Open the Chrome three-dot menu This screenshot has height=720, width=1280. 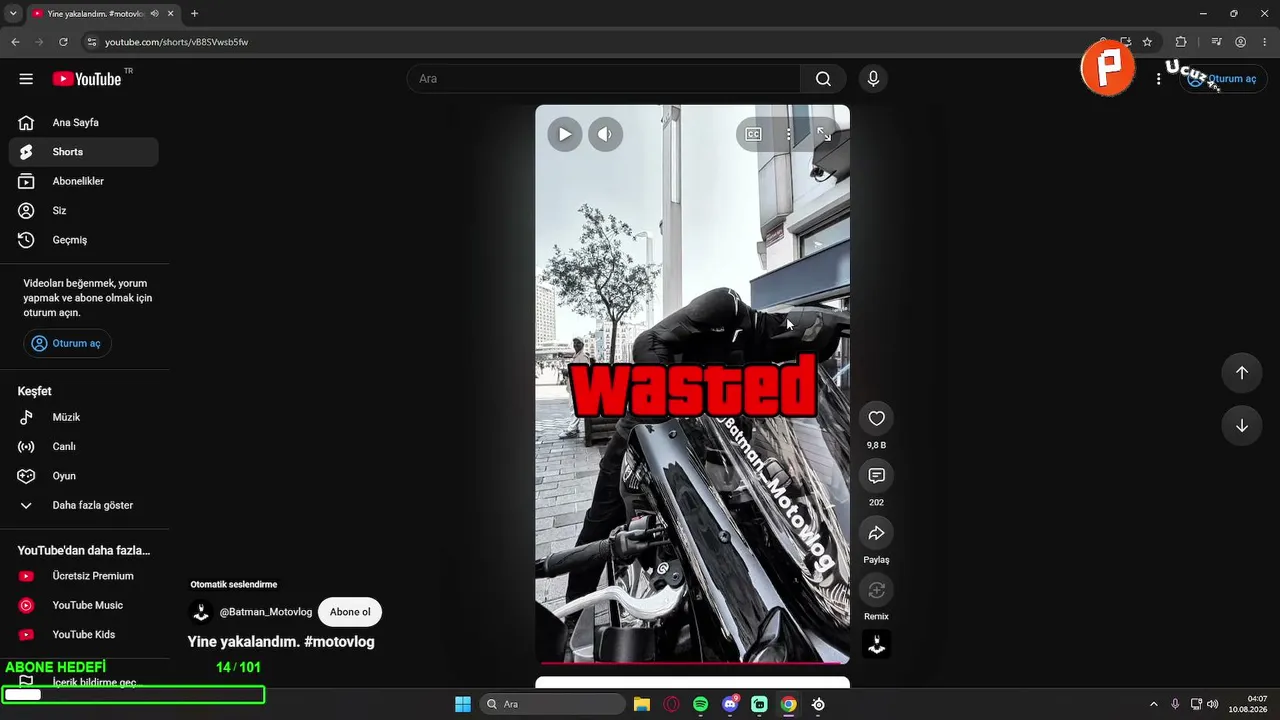point(1264,42)
